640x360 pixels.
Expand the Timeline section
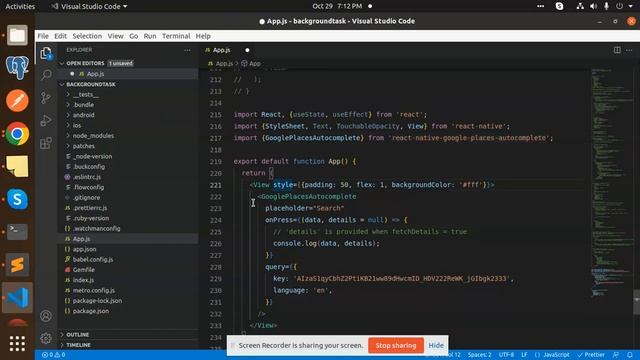point(78,345)
